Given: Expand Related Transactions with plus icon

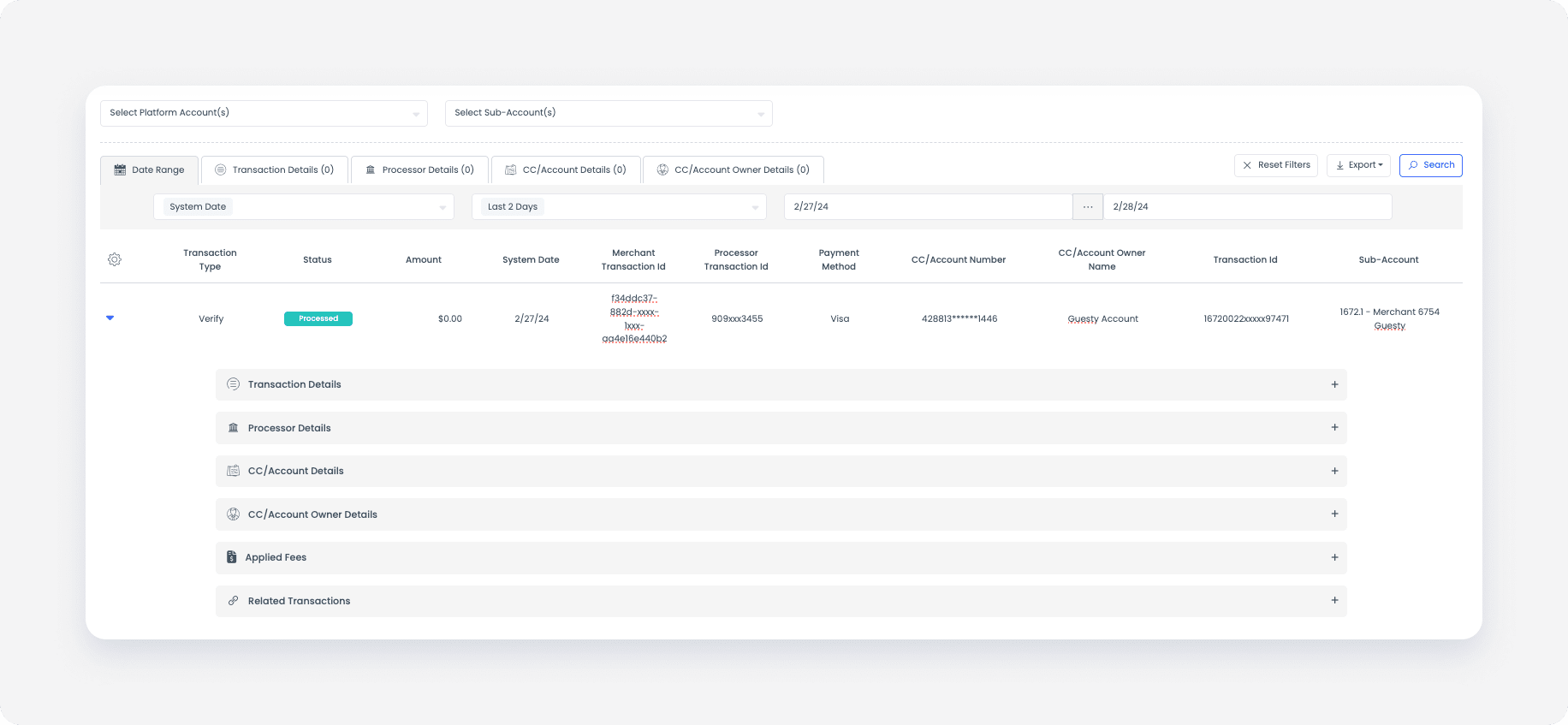Looking at the screenshot, I should point(1334,600).
